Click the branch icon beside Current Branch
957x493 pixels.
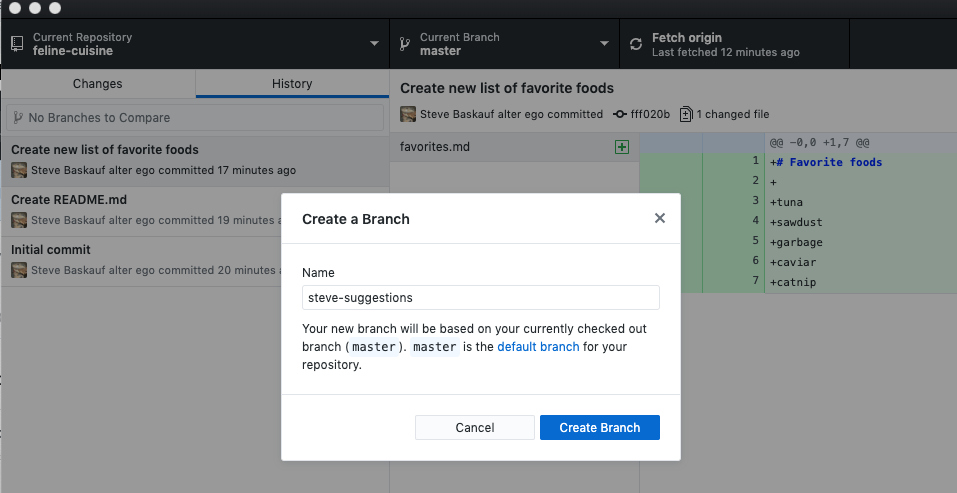(x=404, y=43)
